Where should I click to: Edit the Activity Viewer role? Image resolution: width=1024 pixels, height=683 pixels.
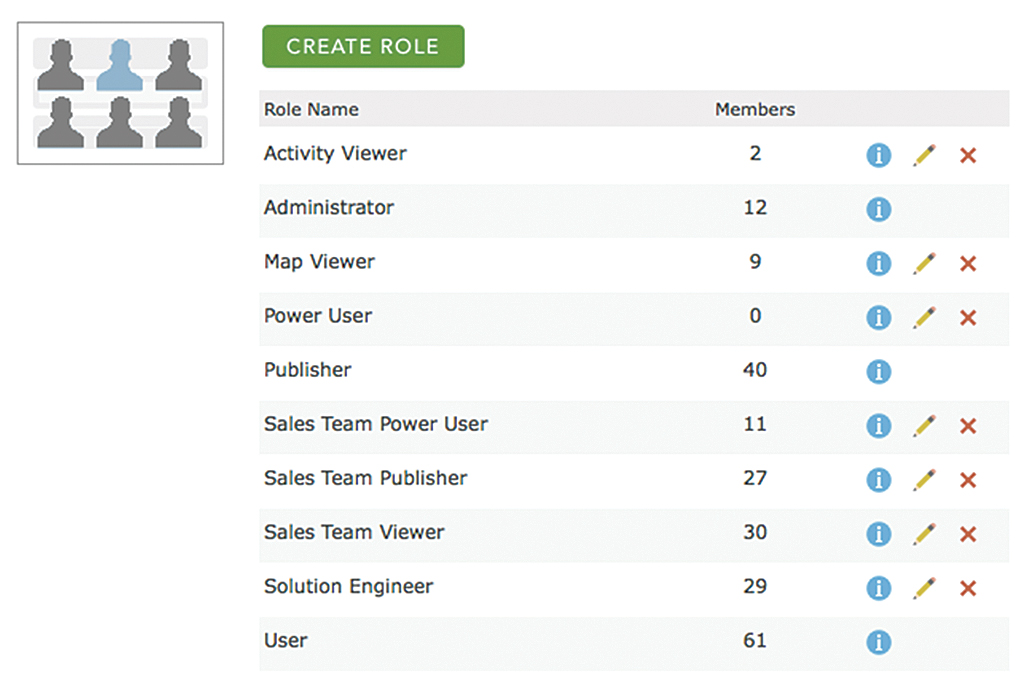924,155
